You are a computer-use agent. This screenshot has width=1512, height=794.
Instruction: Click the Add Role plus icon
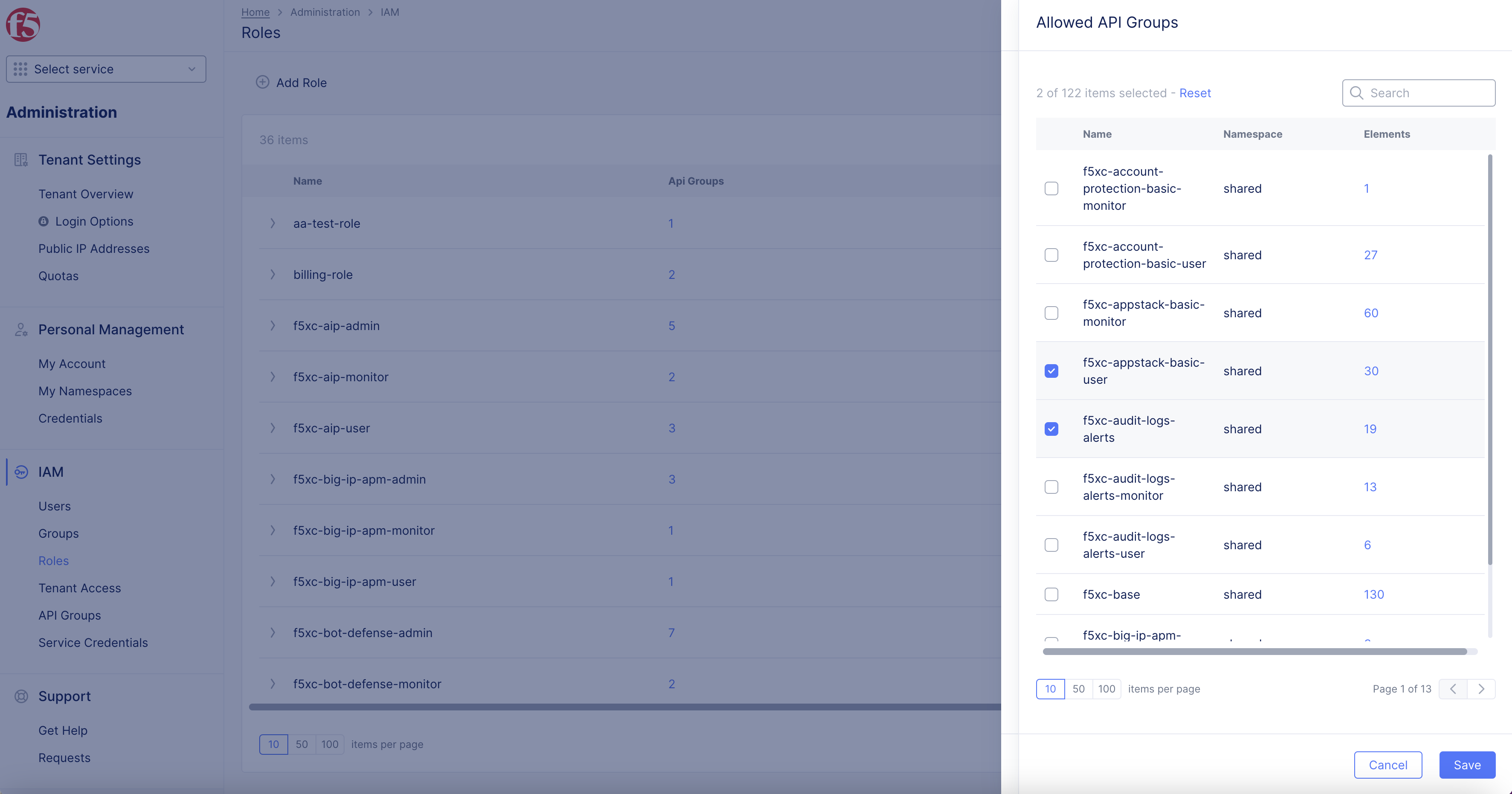(x=262, y=82)
